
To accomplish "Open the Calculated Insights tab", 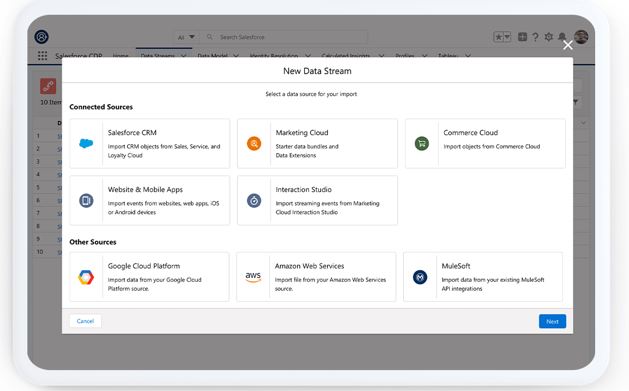I will pyautogui.click(x=346, y=55).
